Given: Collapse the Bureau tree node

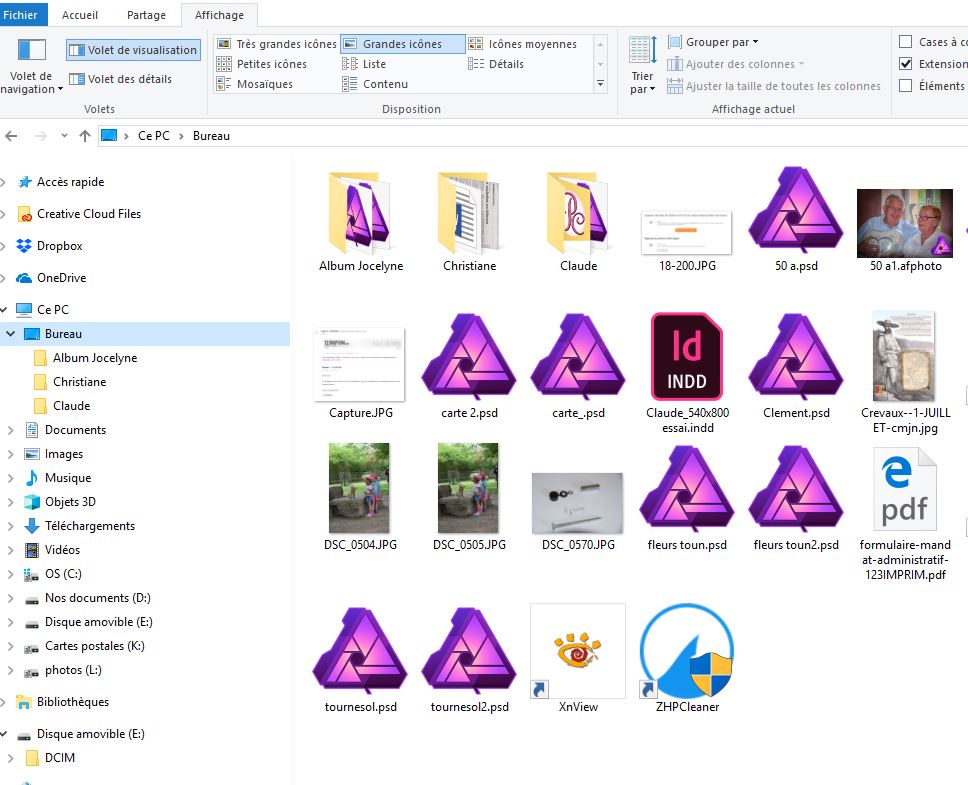Looking at the screenshot, I should pos(10,334).
